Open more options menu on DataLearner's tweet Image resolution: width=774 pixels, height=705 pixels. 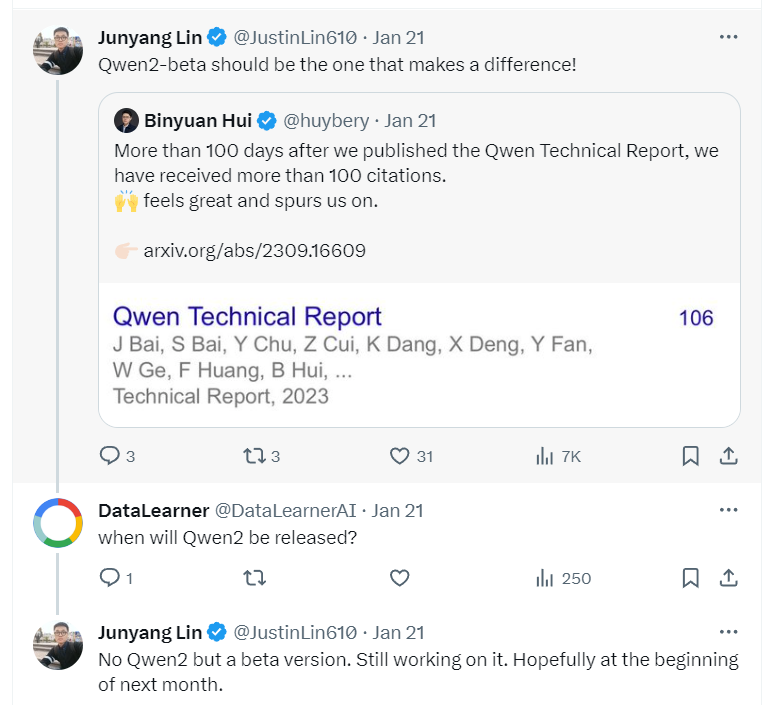[728, 510]
